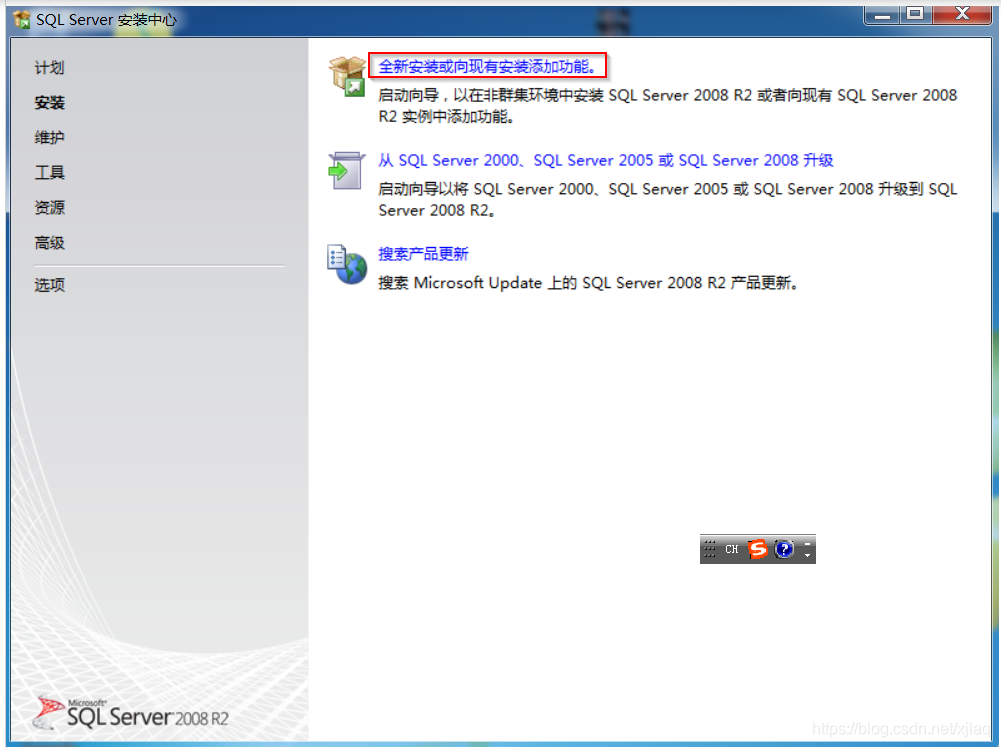Click 全新安装或向现有安装添加功能 link

click(488, 67)
